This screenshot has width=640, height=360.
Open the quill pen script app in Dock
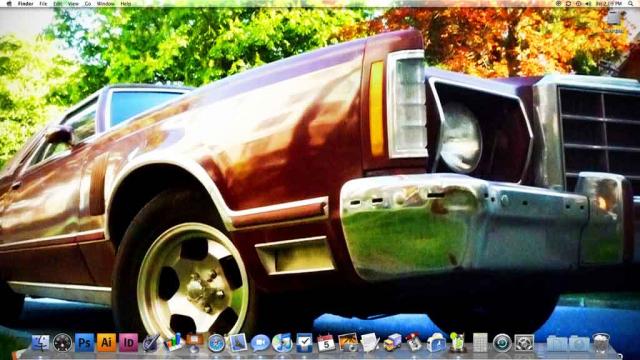pos(151,343)
